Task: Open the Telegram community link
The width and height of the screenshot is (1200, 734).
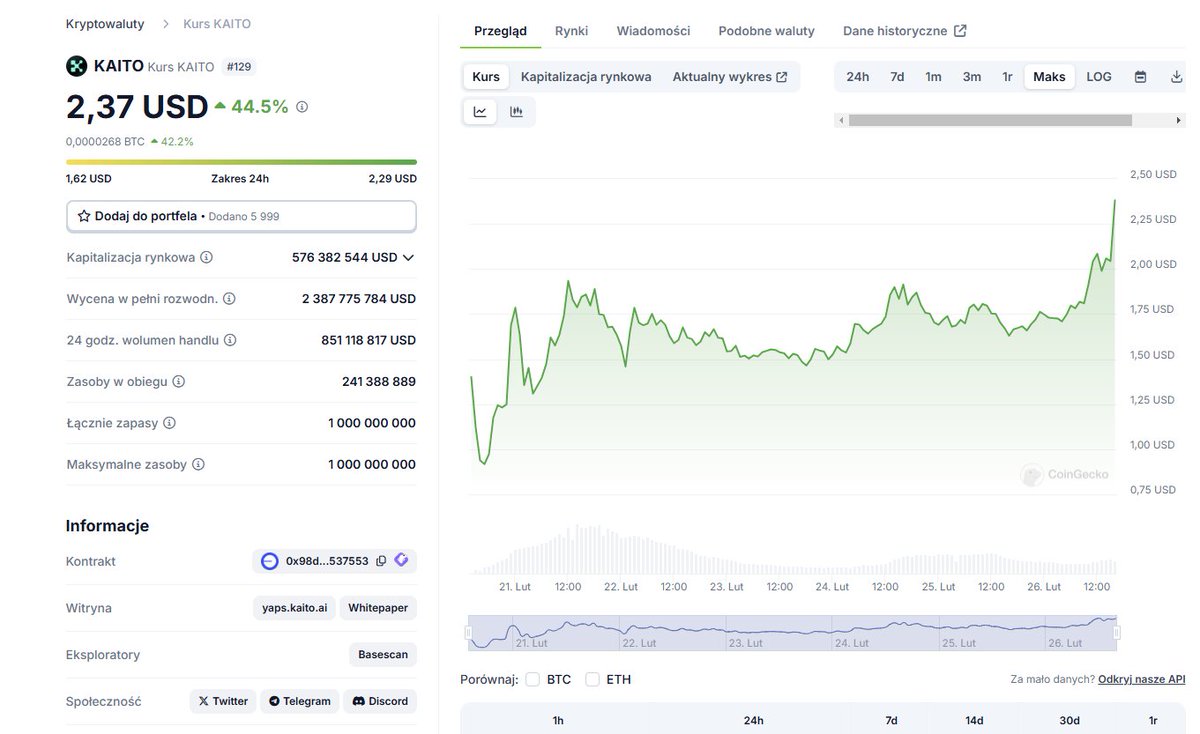Action: [x=300, y=701]
